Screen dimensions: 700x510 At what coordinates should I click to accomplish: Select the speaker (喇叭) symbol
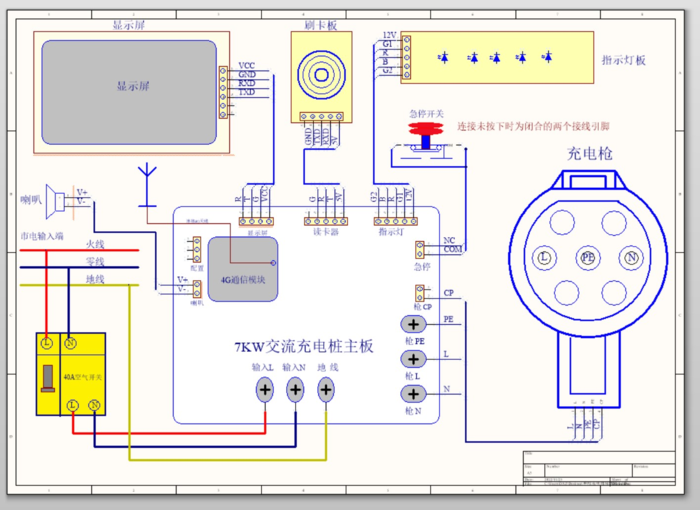tap(58, 201)
